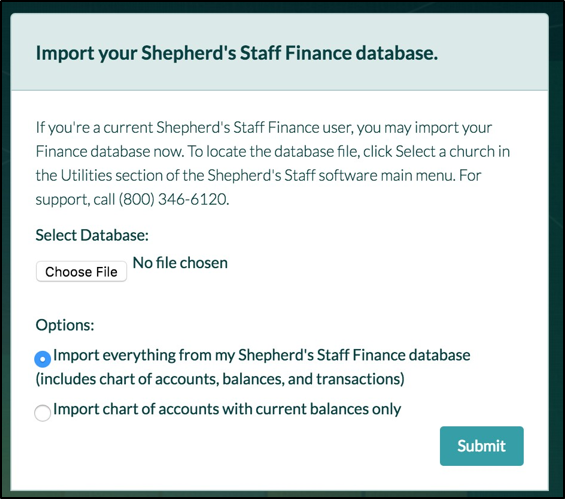Click 'Finance database now' text in paragraph
The width and height of the screenshot is (565, 499).
tap(110, 151)
